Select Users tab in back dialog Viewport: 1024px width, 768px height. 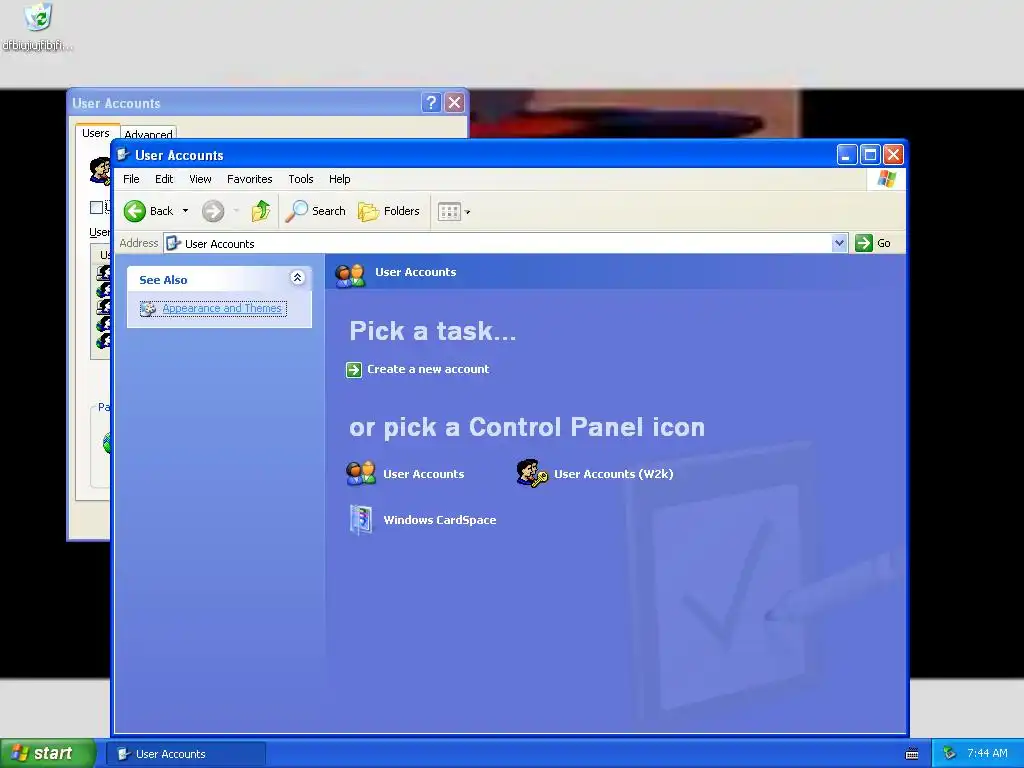[x=96, y=133]
